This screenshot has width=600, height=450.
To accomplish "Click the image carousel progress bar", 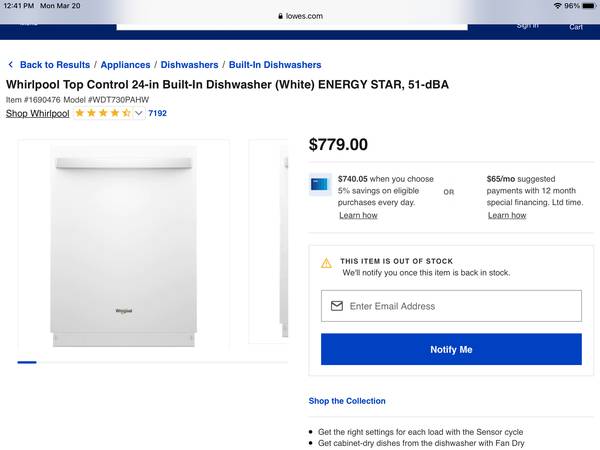I will pyautogui.click(x=27, y=362).
